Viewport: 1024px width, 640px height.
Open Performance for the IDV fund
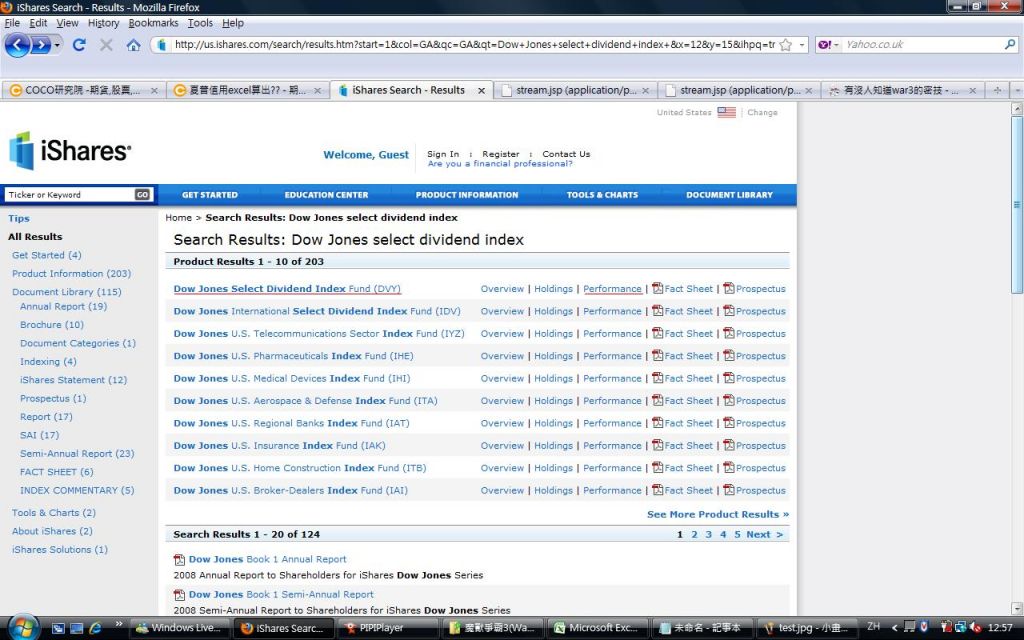click(612, 311)
